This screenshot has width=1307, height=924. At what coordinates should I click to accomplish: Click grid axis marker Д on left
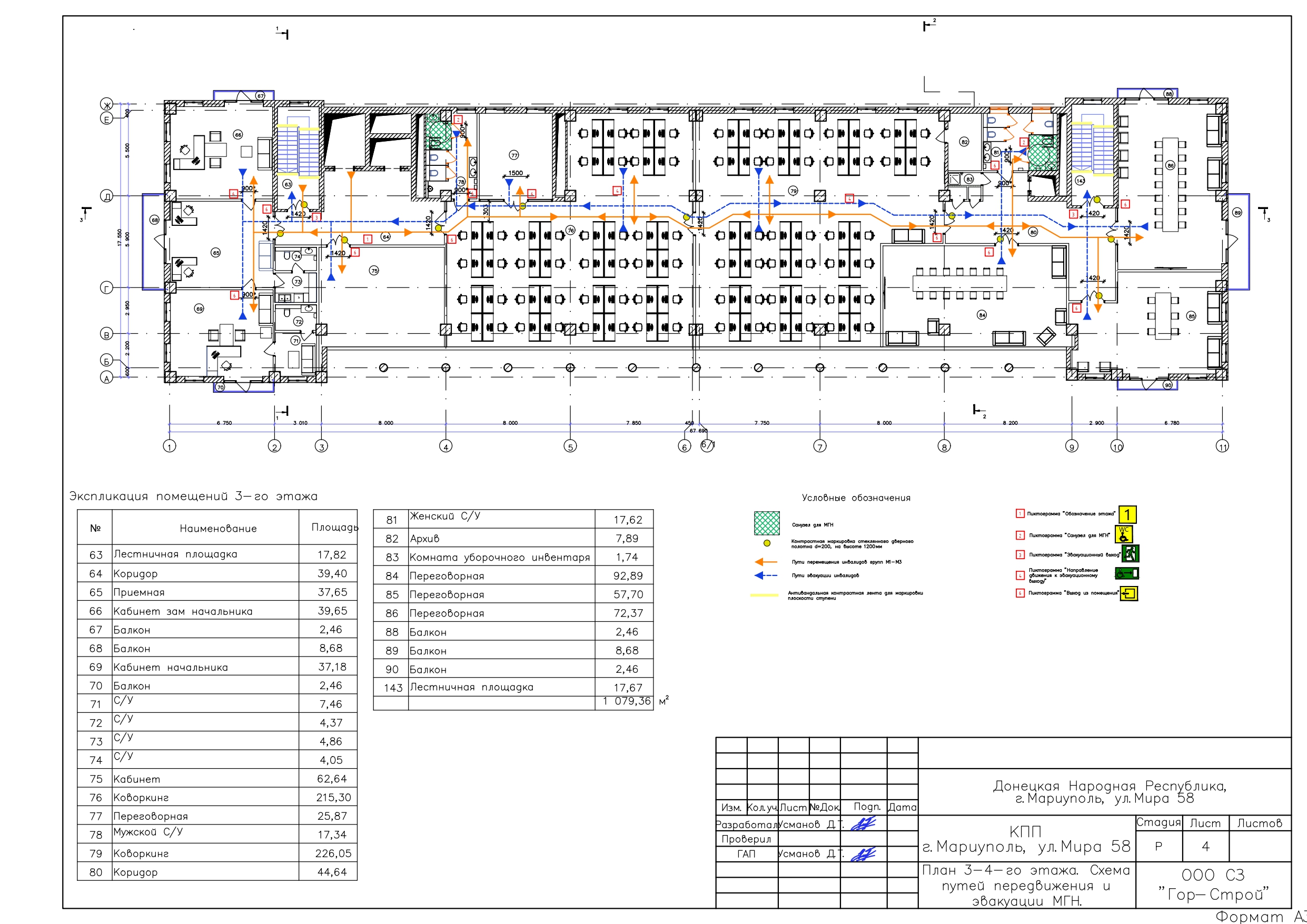(106, 196)
